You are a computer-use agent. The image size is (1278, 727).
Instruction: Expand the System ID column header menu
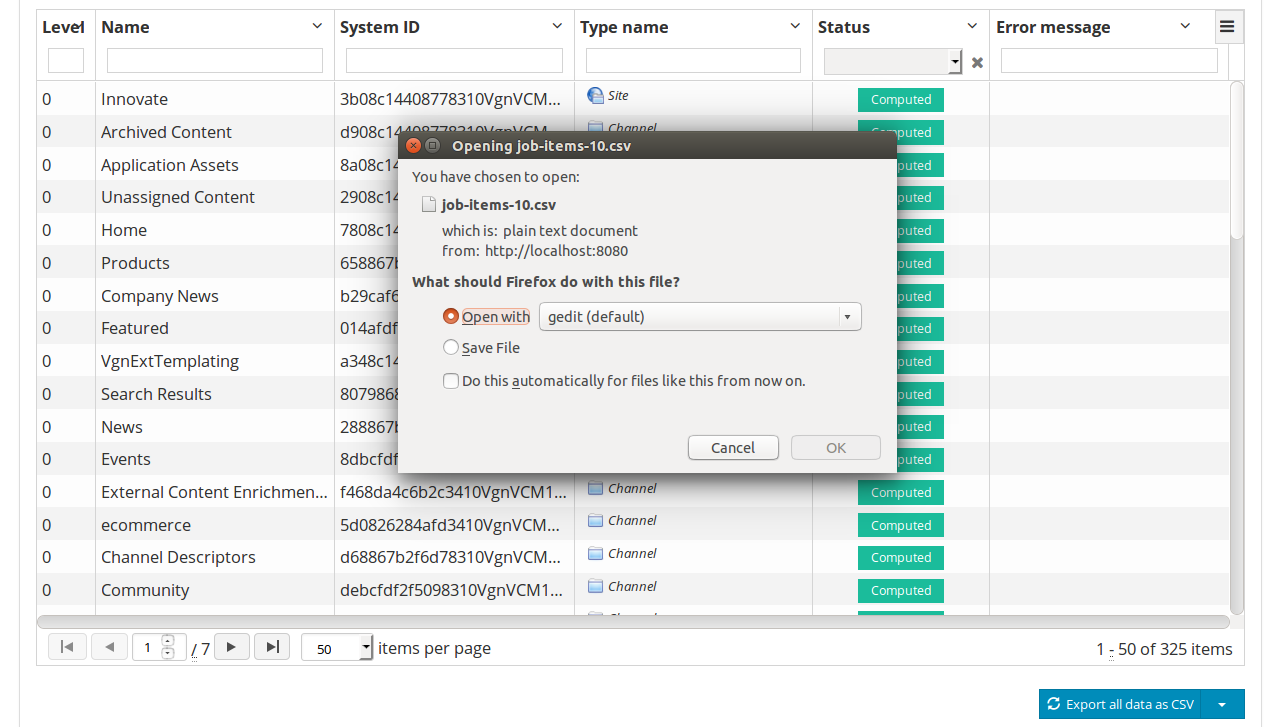[557, 27]
